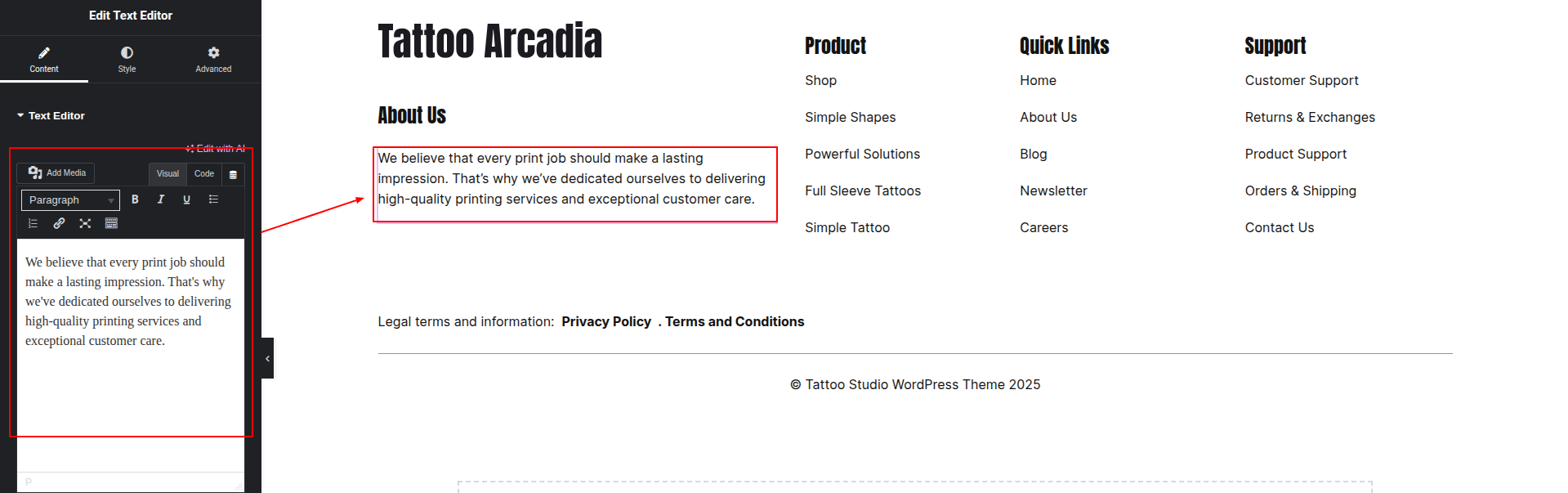The image size is (1568, 493).
Task: Open distraction-free fullscreen mode
Action: tap(85, 223)
